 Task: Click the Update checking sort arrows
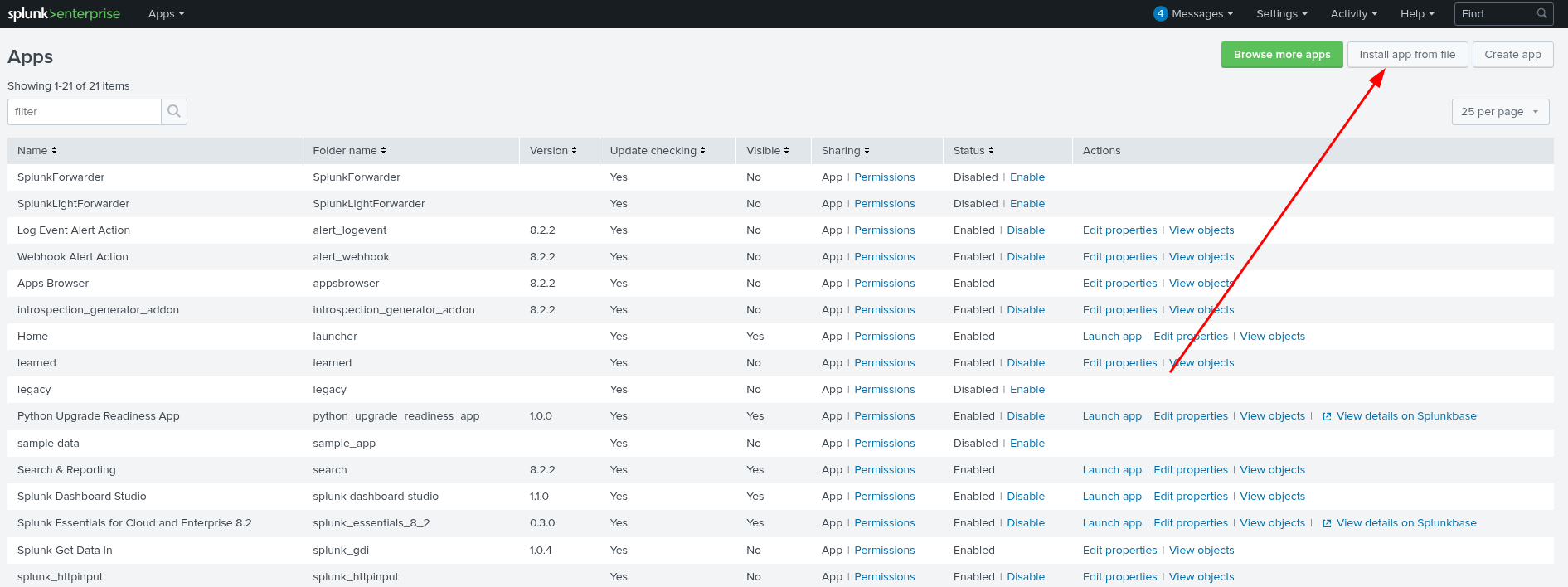click(702, 150)
